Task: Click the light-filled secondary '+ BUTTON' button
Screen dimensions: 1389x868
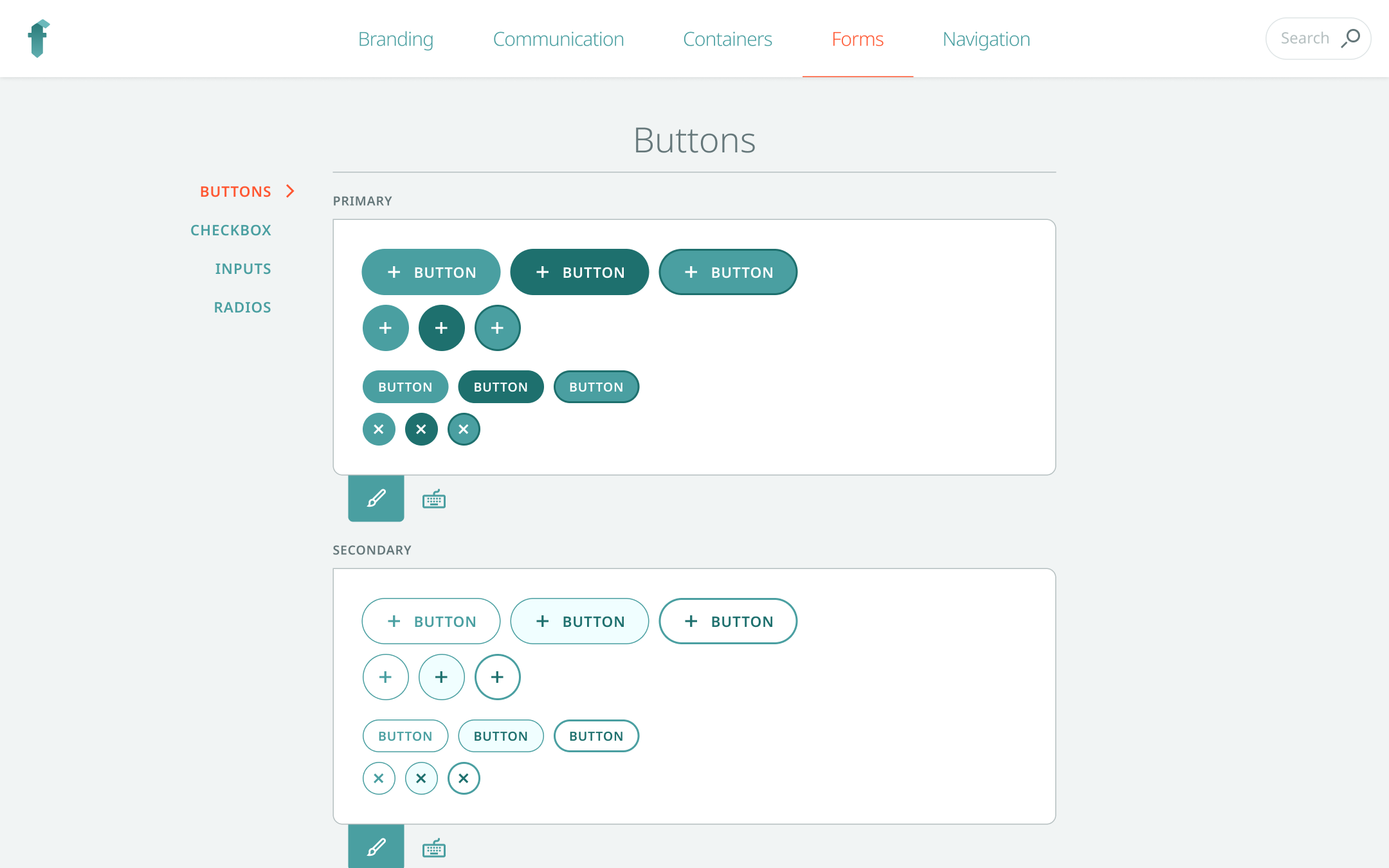Action: click(x=579, y=621)
